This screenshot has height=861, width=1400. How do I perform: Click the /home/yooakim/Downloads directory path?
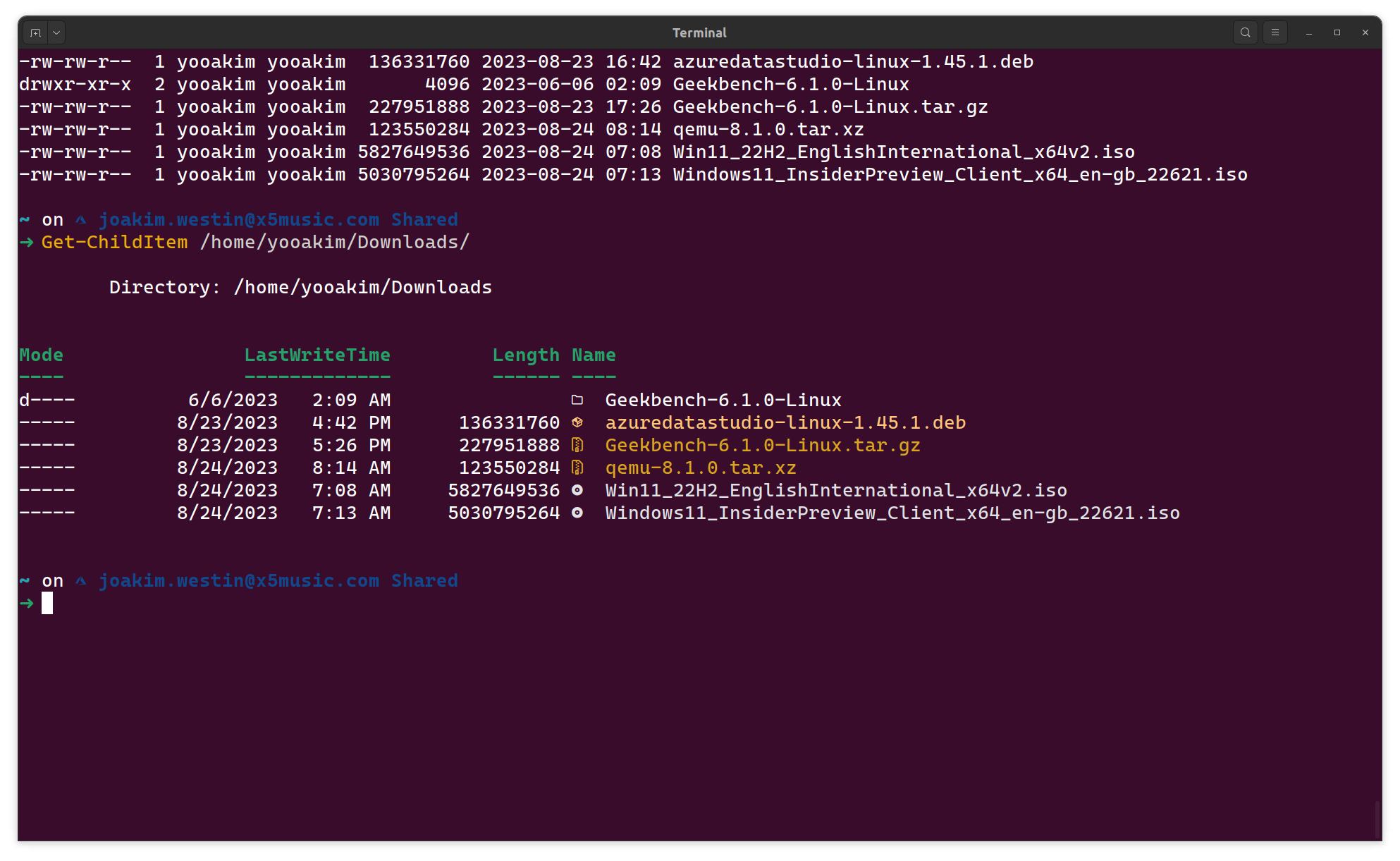coord(363,286)
